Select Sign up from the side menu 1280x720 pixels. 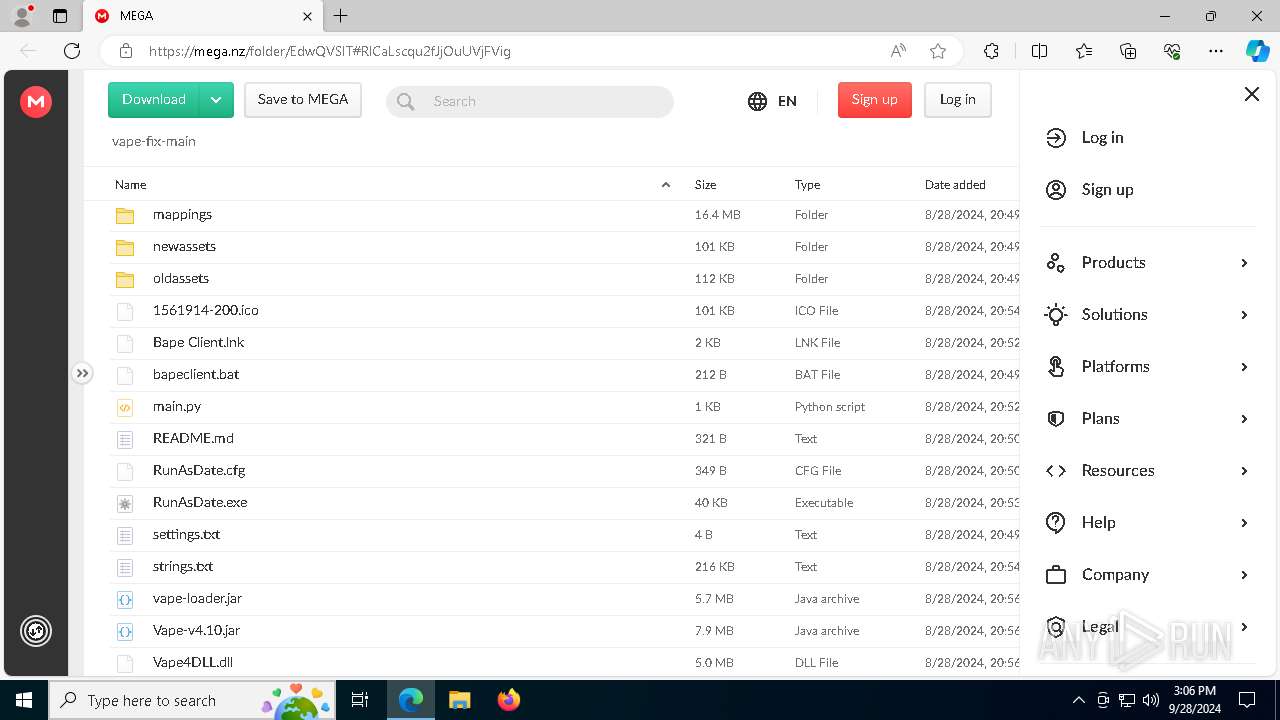[x=1107, y=190]
